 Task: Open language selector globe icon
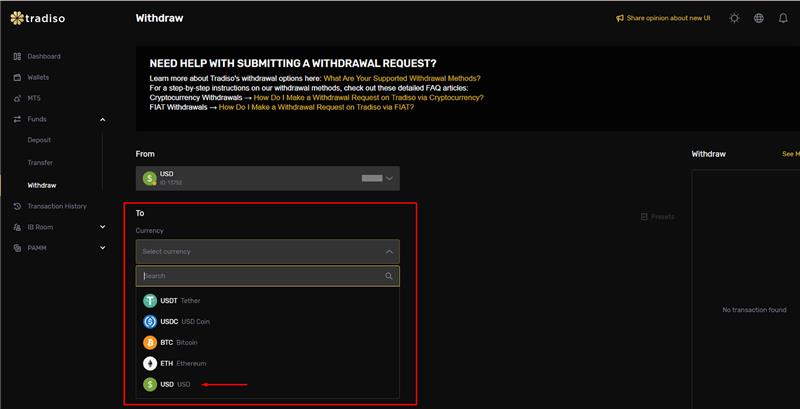(x=759, y=18)
